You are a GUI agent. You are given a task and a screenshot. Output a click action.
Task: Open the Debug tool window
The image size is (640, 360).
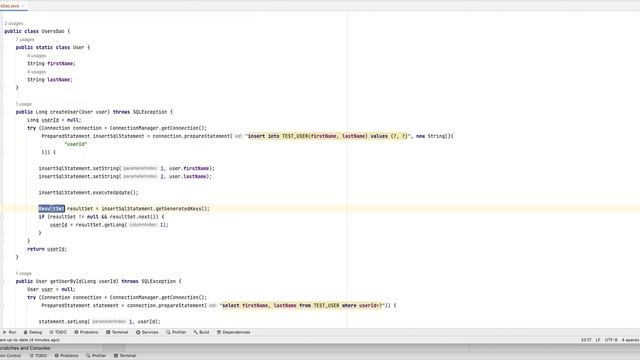pyautogui.click(x=33, y=332)
